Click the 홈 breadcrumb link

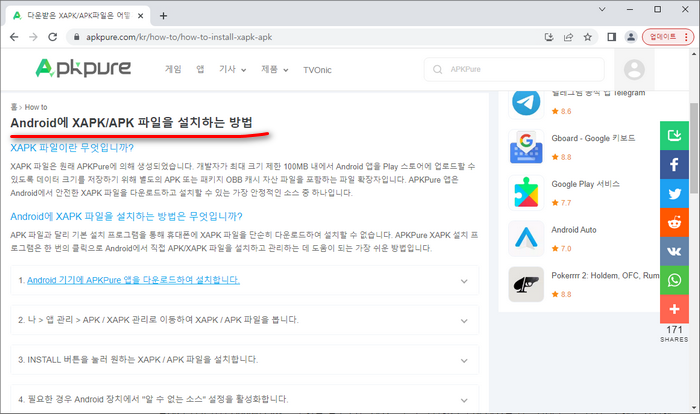pyautogui.click(x=14, y=107)
